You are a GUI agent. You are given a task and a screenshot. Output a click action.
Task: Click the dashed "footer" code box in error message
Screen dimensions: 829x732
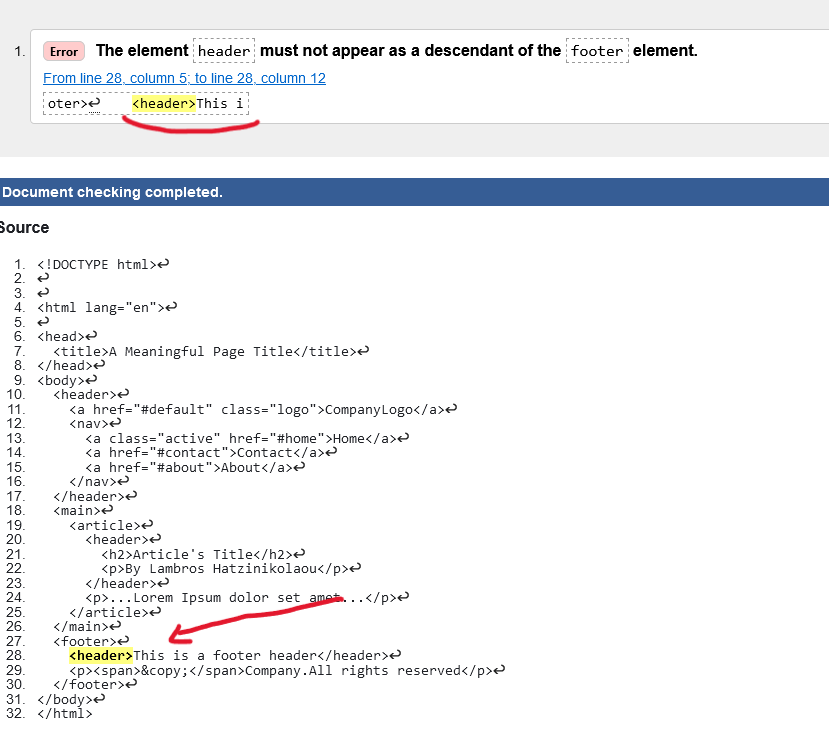pos(597,51)
